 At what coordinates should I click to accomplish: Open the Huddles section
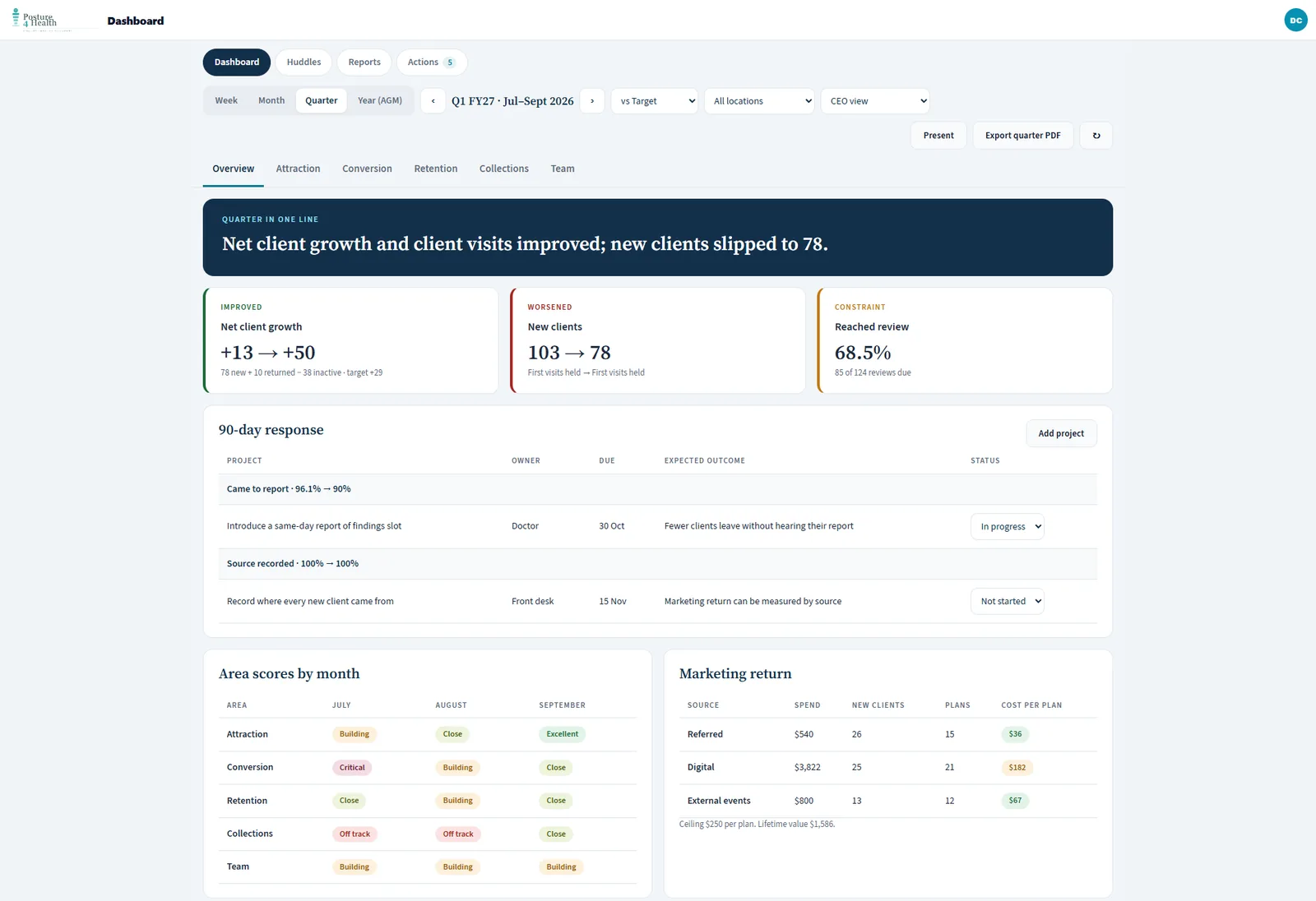304,62
